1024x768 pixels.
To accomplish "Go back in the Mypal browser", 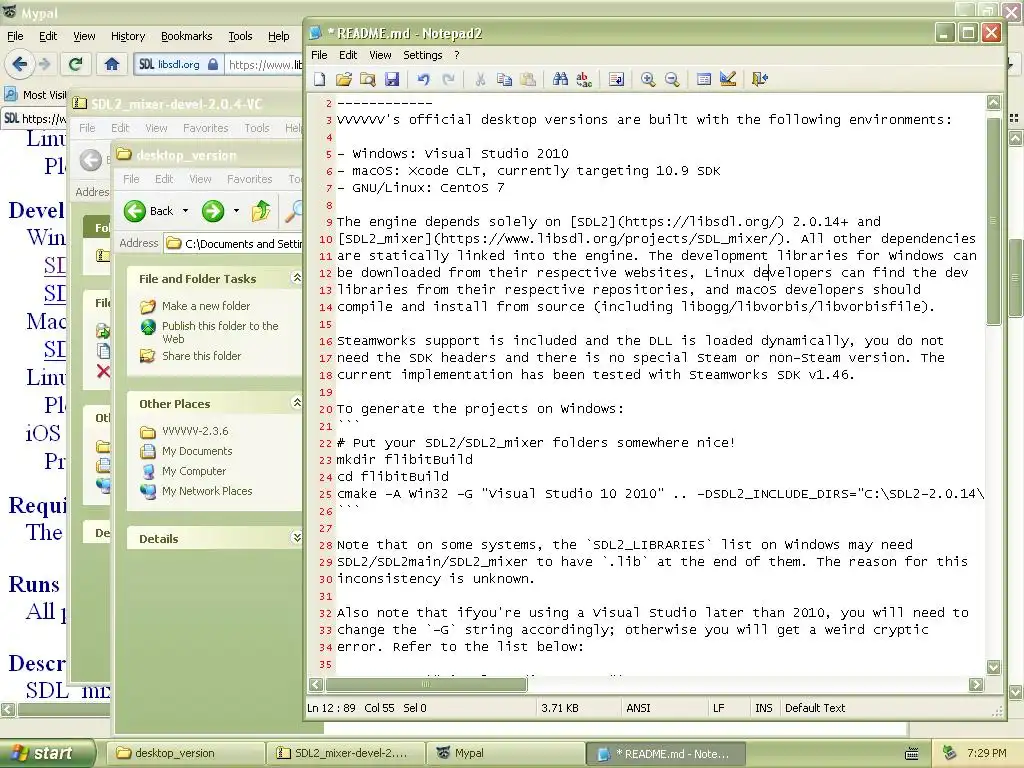I will [x=20, y=64].
